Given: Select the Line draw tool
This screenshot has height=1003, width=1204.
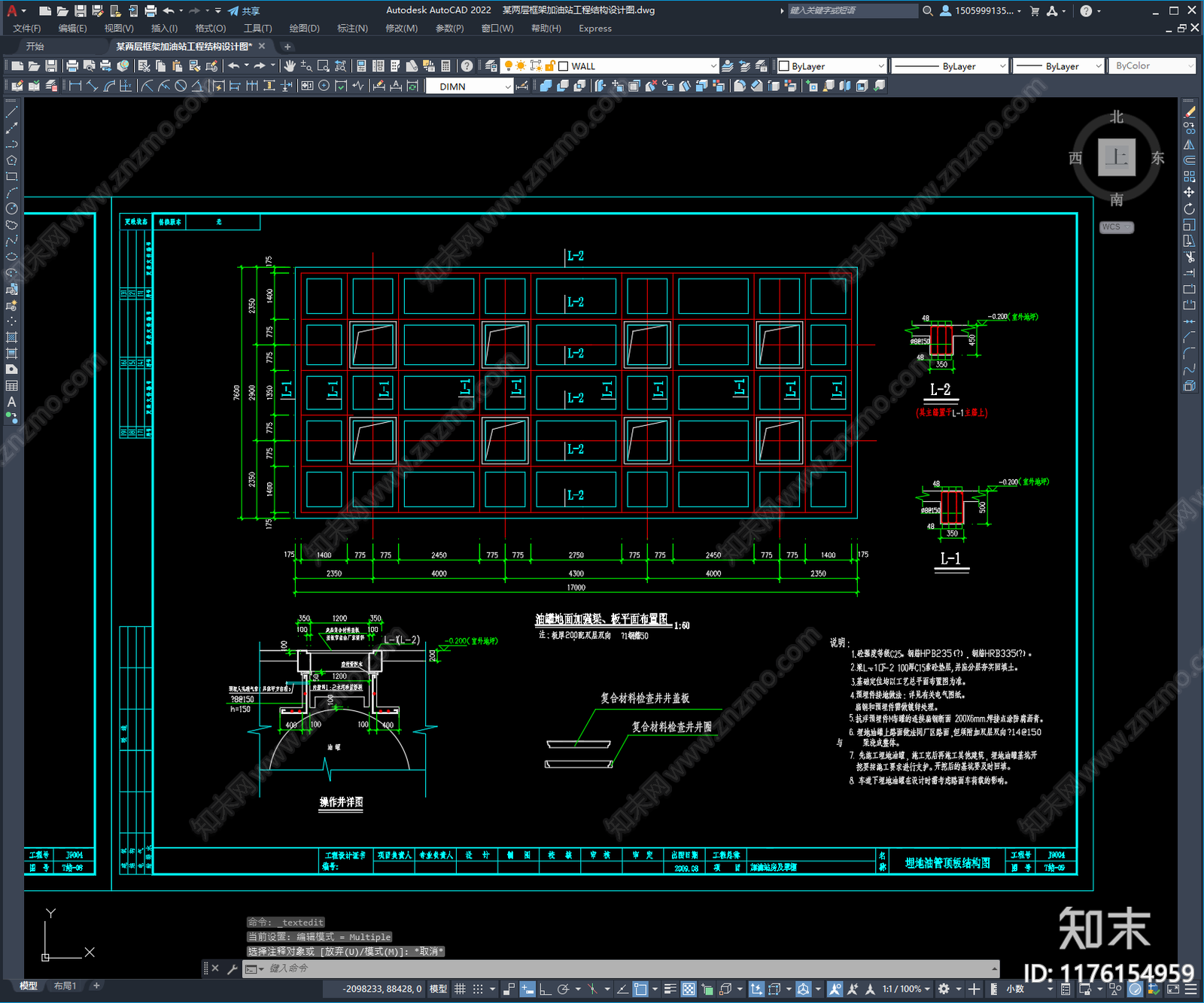Looking at the screenshot, I should click(12, 111).
